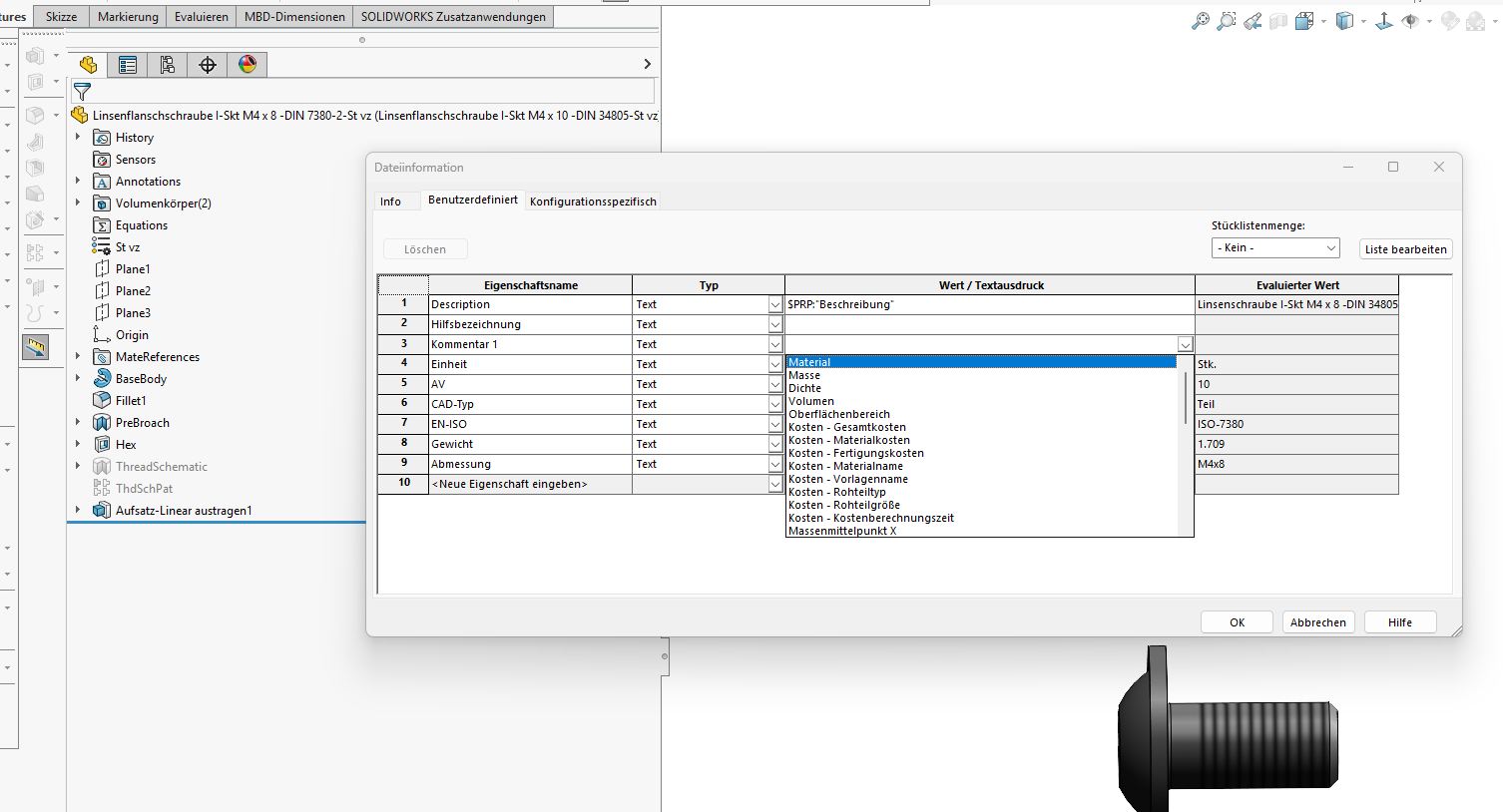This screenshot has height=812, width=1503.
Task: Click the Hide/Show Items eye icon
Action: tap(1410, 21)
